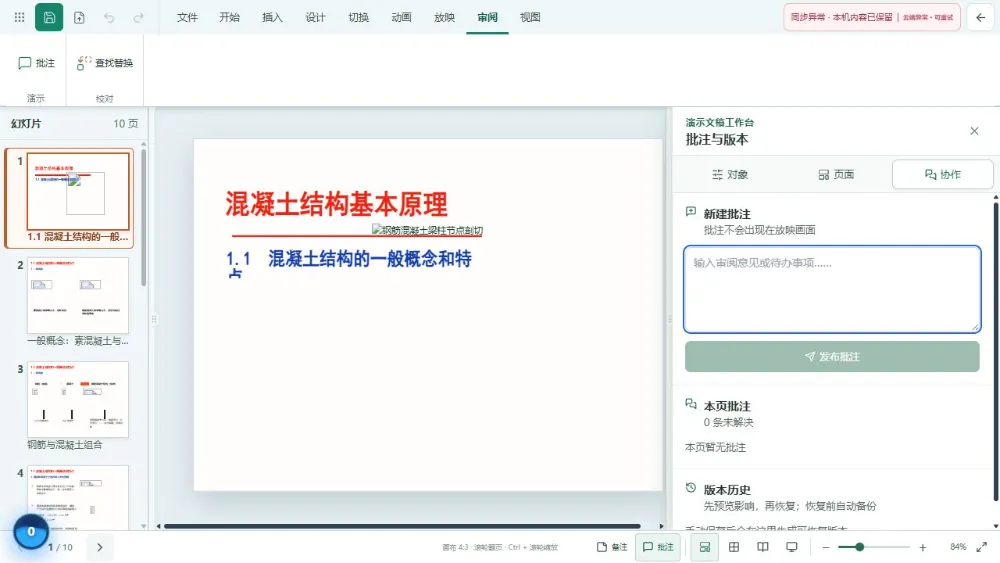
Task: Switch to the 插入 tab
Action: coord(272,17)
